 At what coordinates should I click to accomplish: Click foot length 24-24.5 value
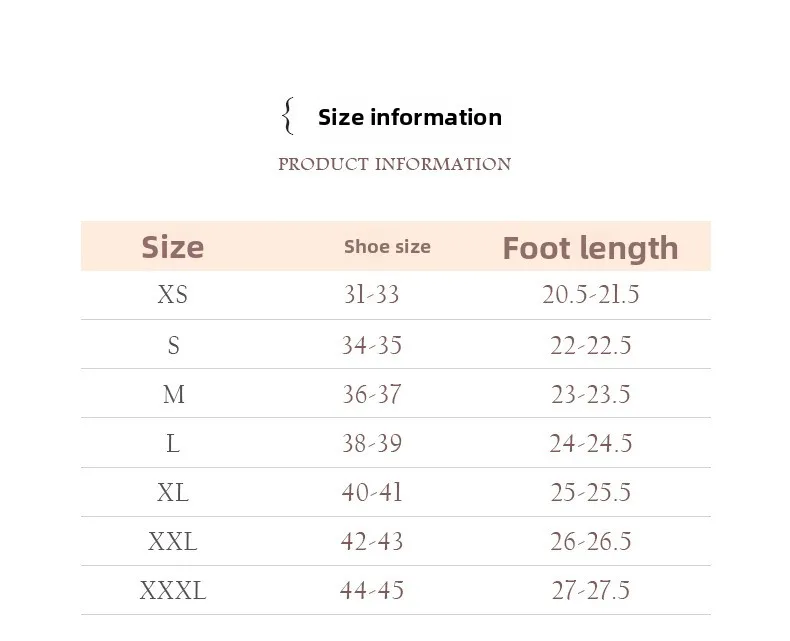point(590,443)
